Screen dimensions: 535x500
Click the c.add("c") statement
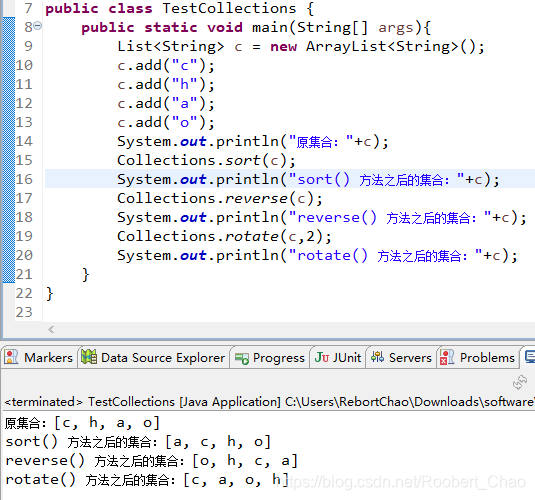[x=166, y=65]
